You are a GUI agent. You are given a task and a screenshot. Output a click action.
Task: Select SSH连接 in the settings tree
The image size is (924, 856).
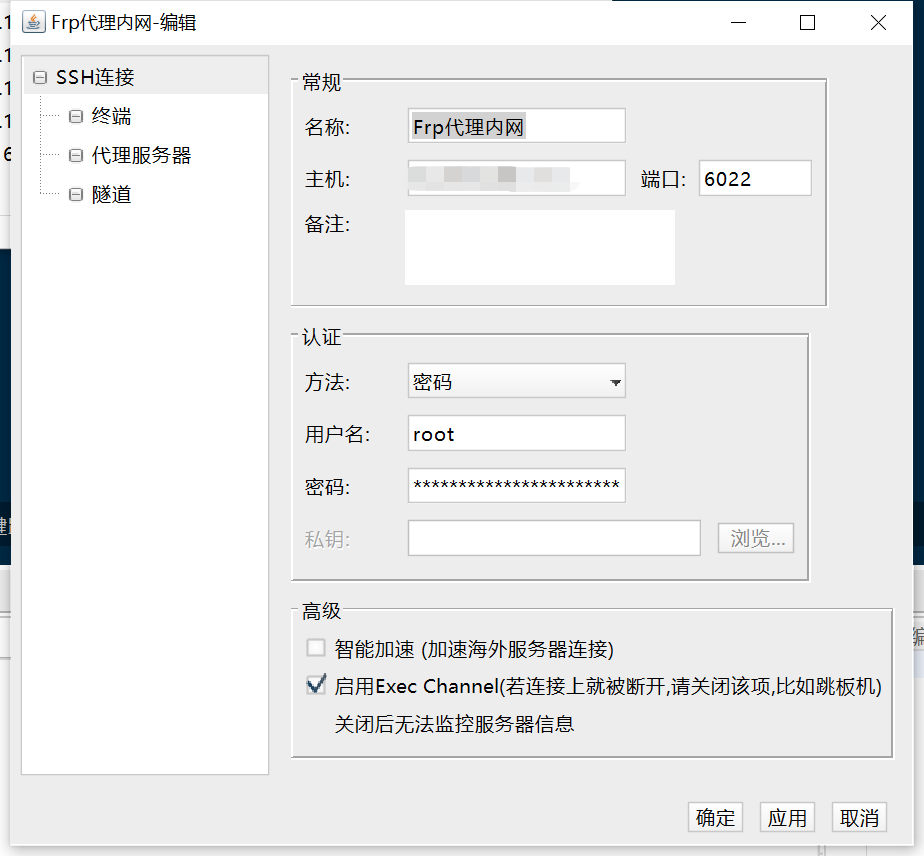pyautogui.click(x=95, y=77)
